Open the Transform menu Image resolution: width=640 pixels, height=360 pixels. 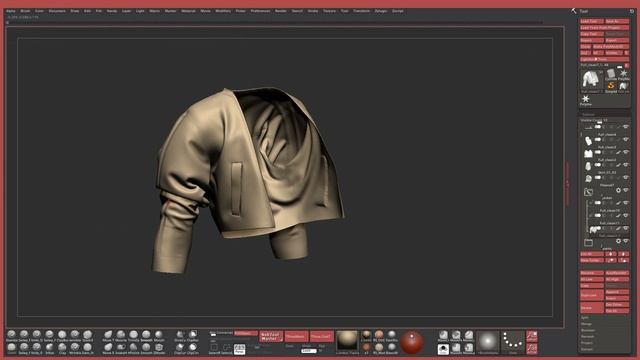(x=361, y=11)
